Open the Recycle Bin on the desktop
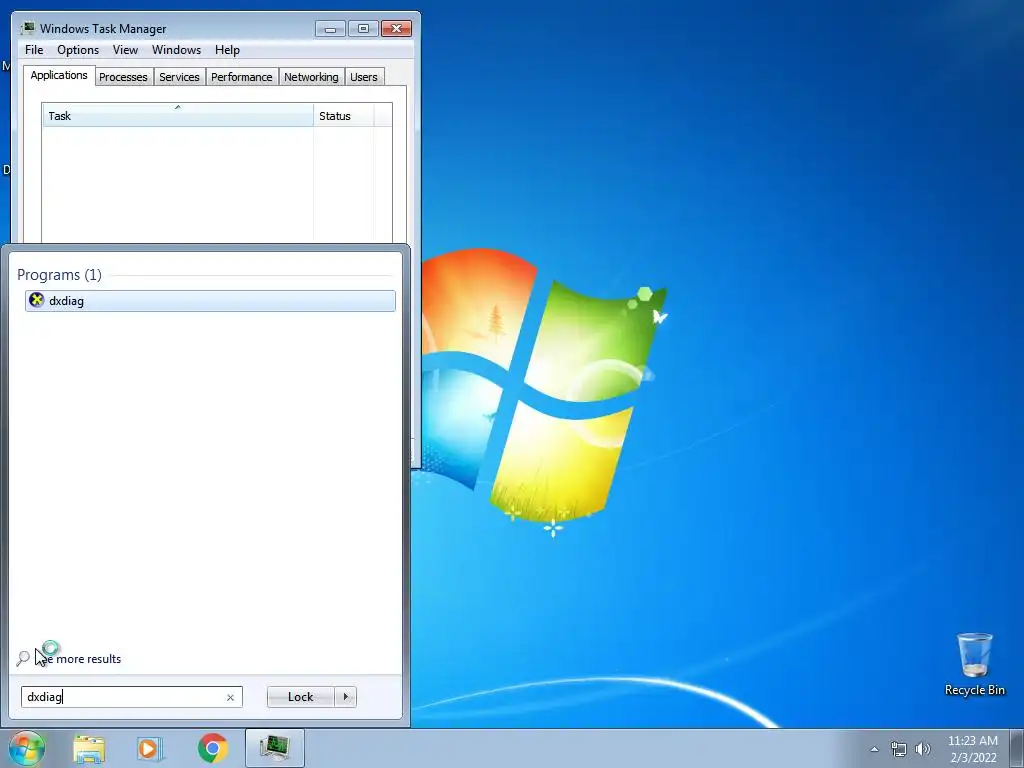The width and height of the screenshot is (1024, 768). click(x=974, y=664)
